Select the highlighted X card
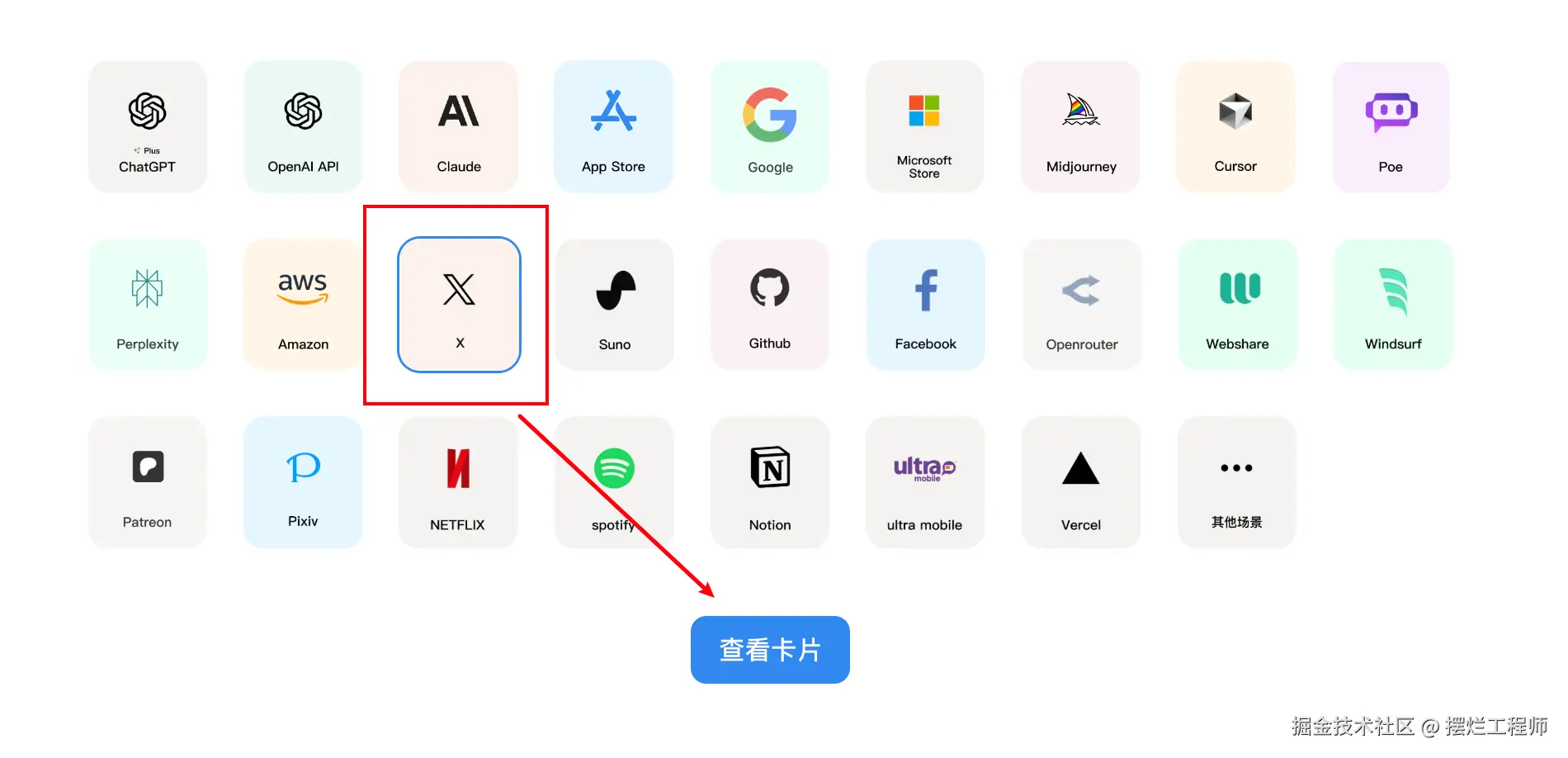This screenshot has width=1568, height=758. [x=459, y=305]
